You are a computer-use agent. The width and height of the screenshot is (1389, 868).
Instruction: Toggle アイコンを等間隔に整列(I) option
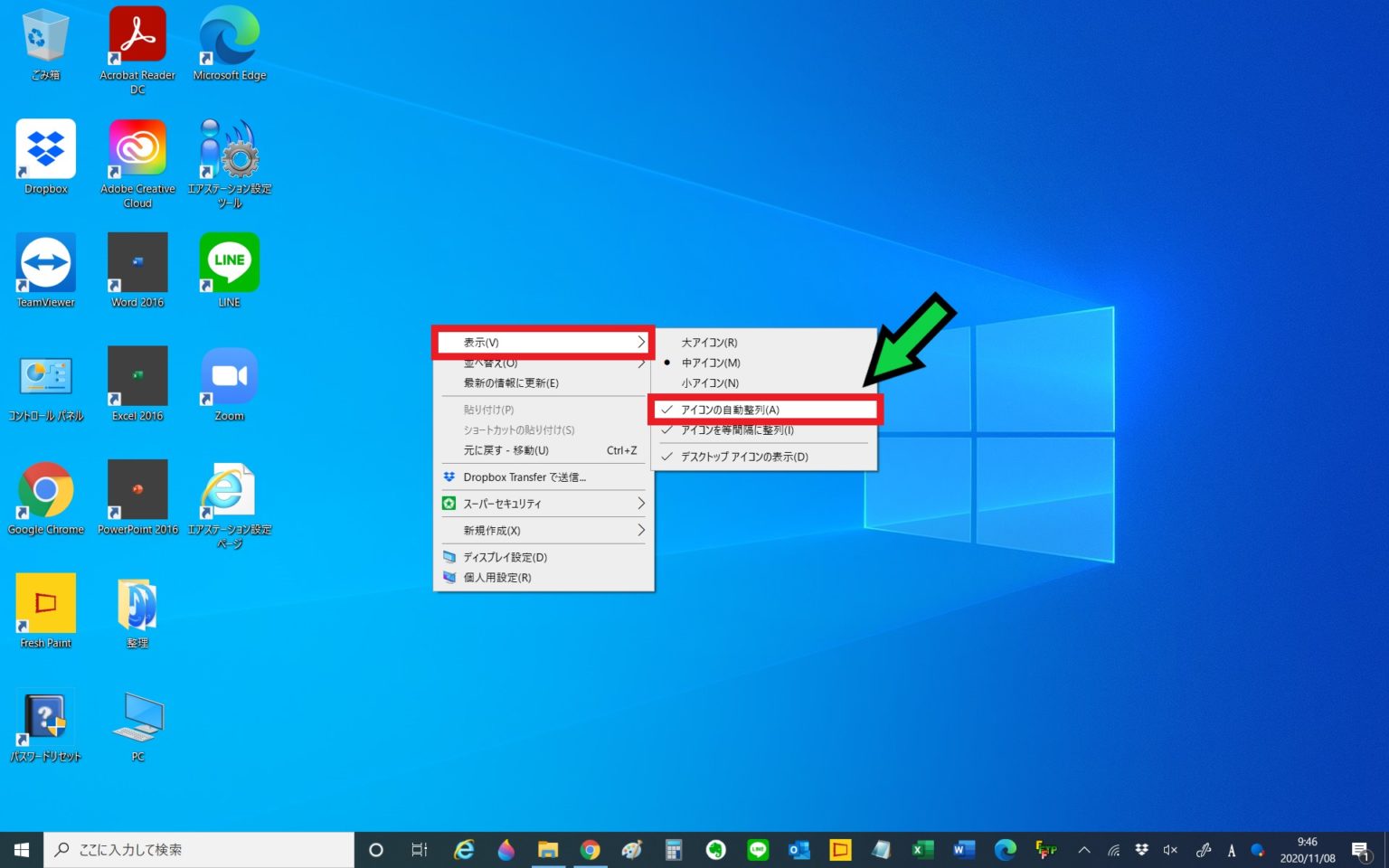click(736, 430)
